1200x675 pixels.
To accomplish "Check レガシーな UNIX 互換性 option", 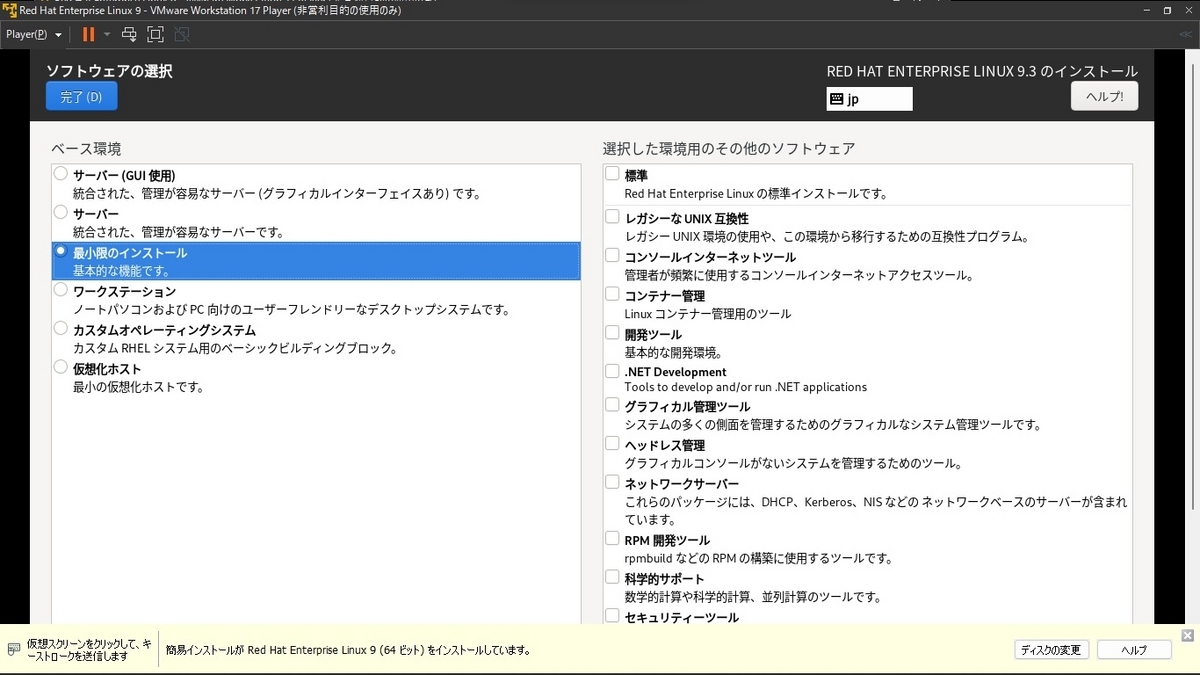I will click(x=612, y=217).
